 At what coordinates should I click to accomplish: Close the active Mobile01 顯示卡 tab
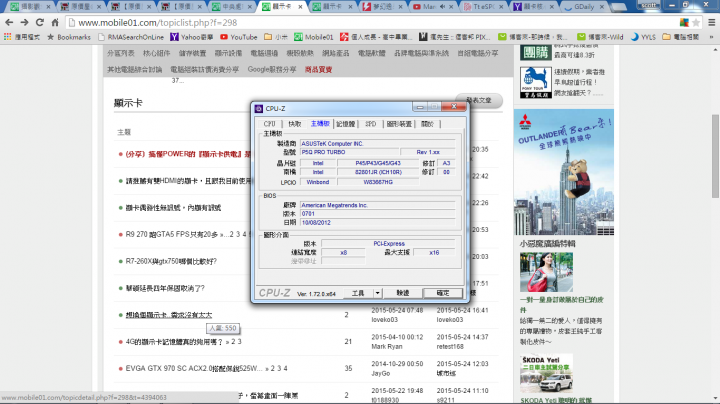click(300, 7)
